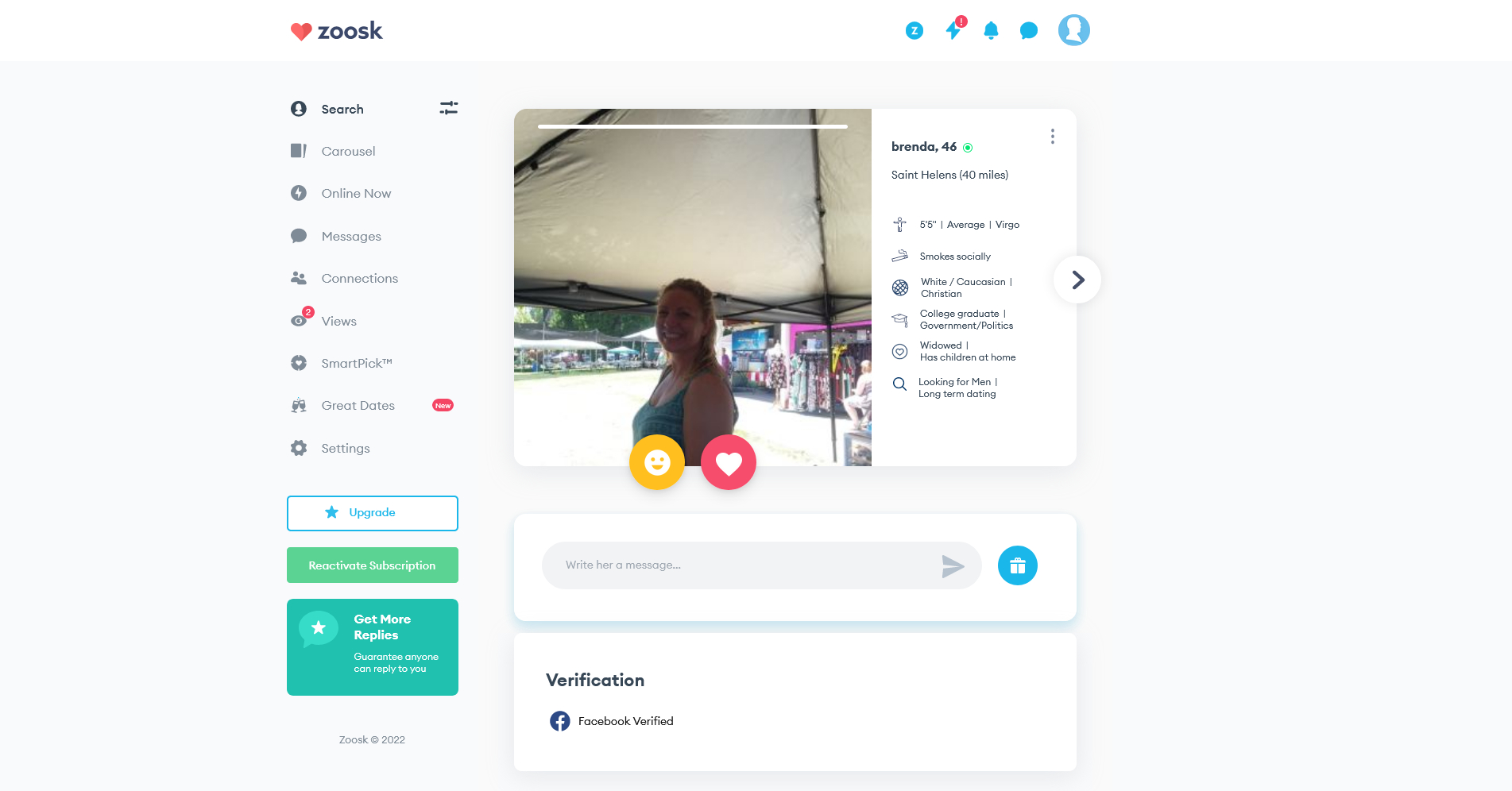Click the Smokes socially detail
1512x791 pixels.
coord(955,257)
